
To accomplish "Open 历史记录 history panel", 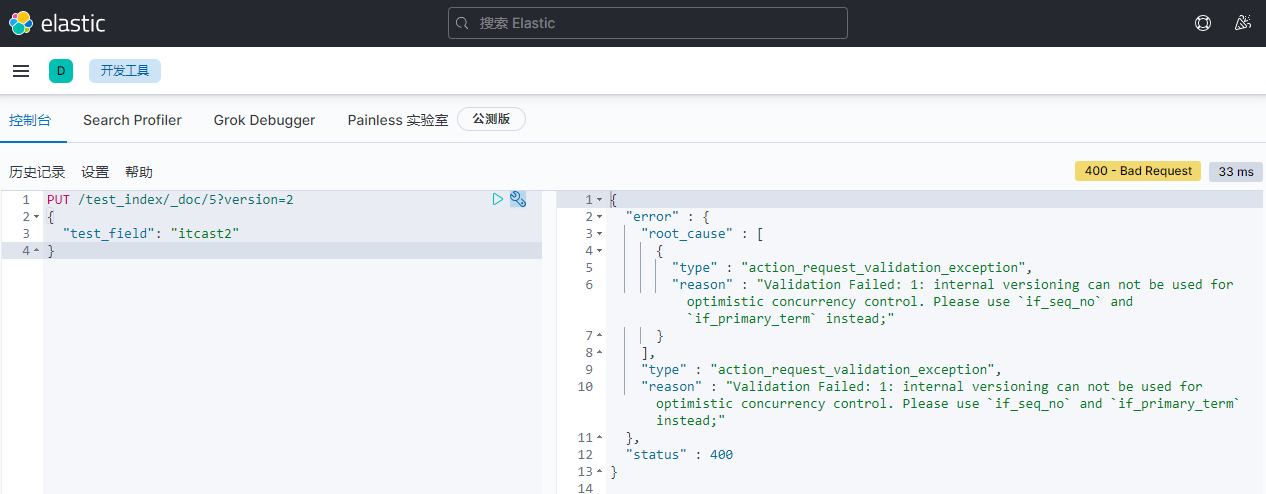I will pos(37,172).
